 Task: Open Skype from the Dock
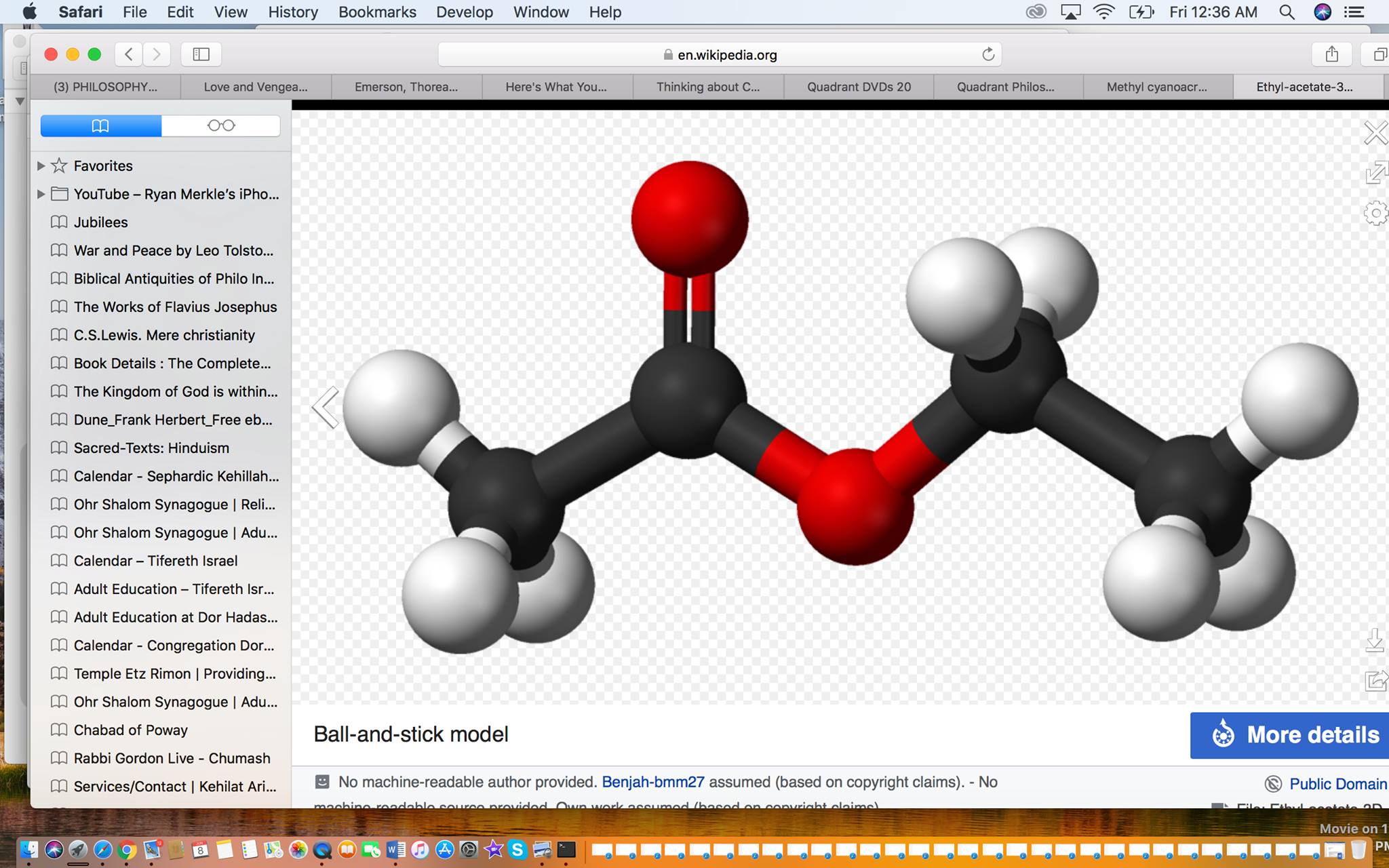(517, 850)
